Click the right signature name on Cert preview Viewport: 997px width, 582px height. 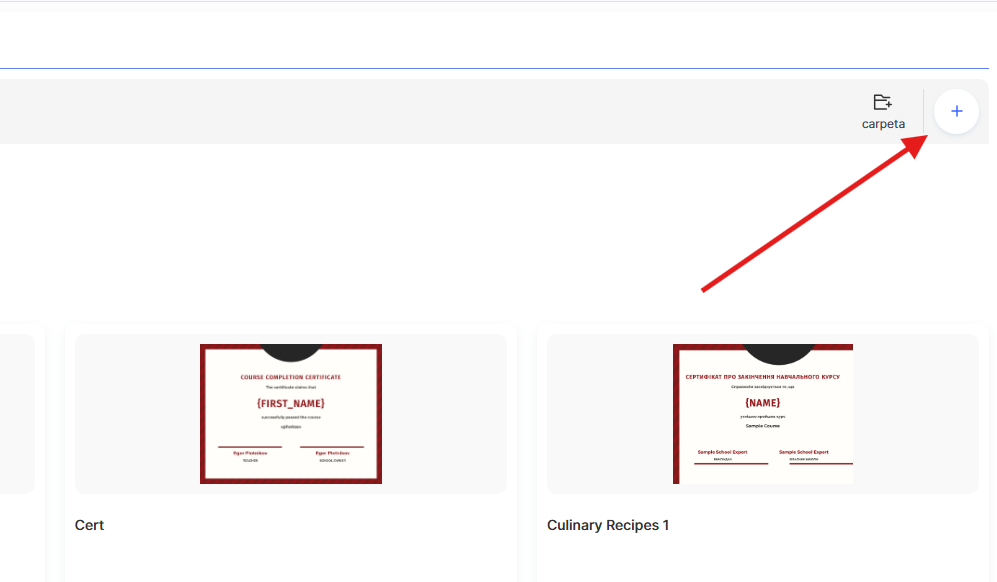point(332,453)
